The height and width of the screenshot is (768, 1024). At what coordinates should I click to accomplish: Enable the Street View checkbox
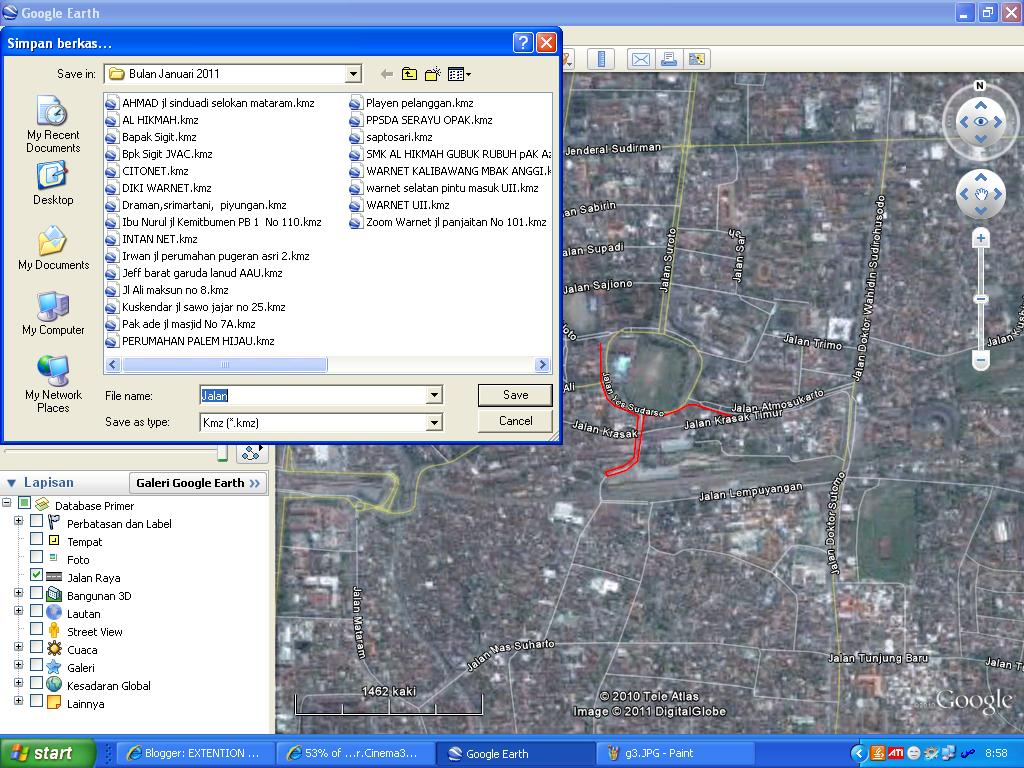tap(37, 629)
